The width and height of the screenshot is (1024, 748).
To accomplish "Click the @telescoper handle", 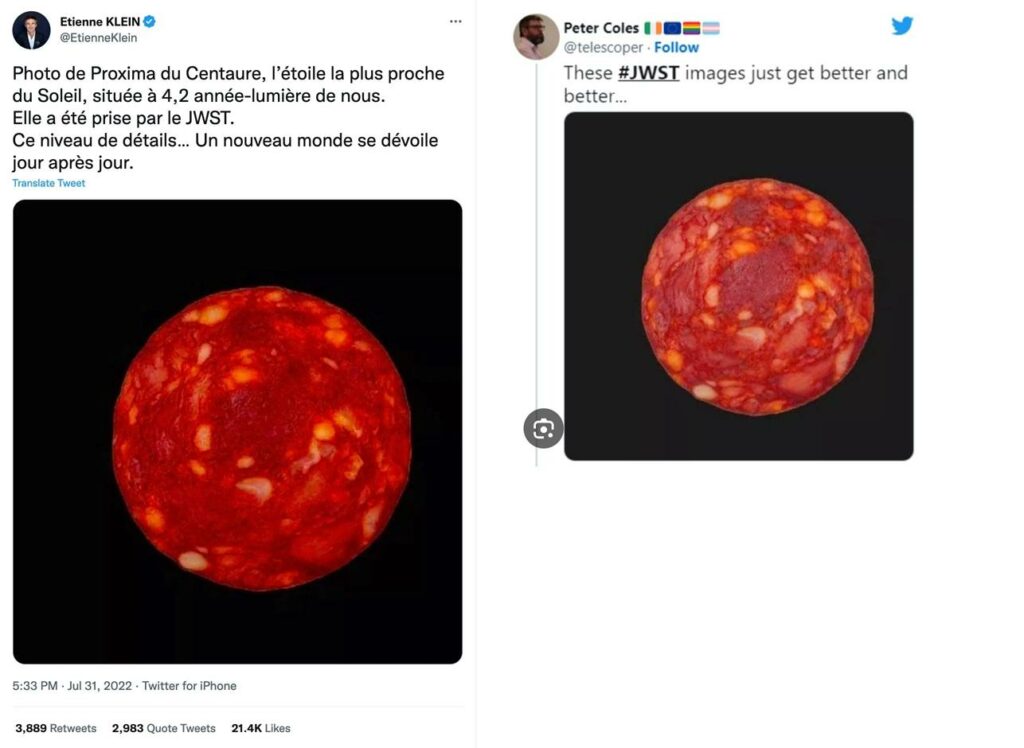I will pyautogui.click(x=604, y=48).
